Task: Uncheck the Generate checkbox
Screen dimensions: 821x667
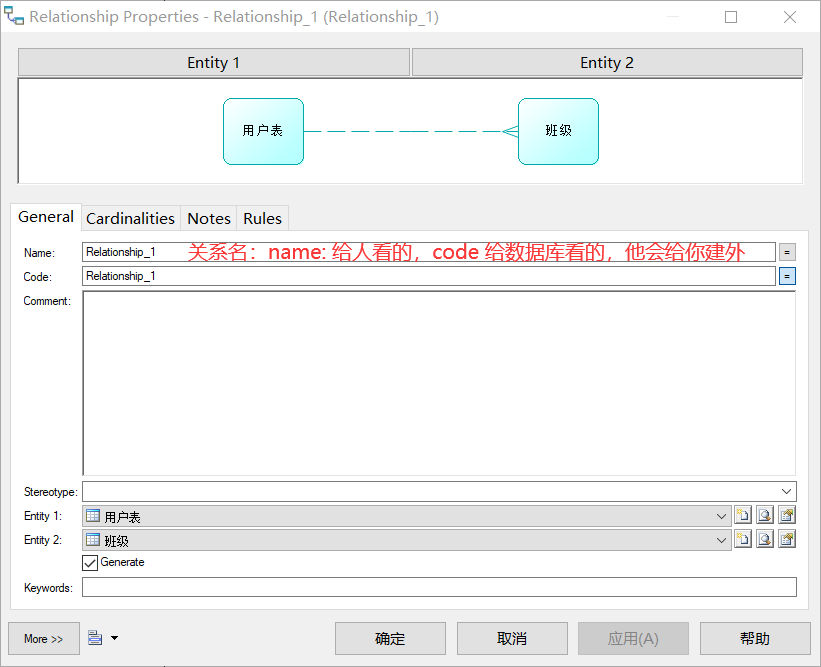Action: click(89, 562)
